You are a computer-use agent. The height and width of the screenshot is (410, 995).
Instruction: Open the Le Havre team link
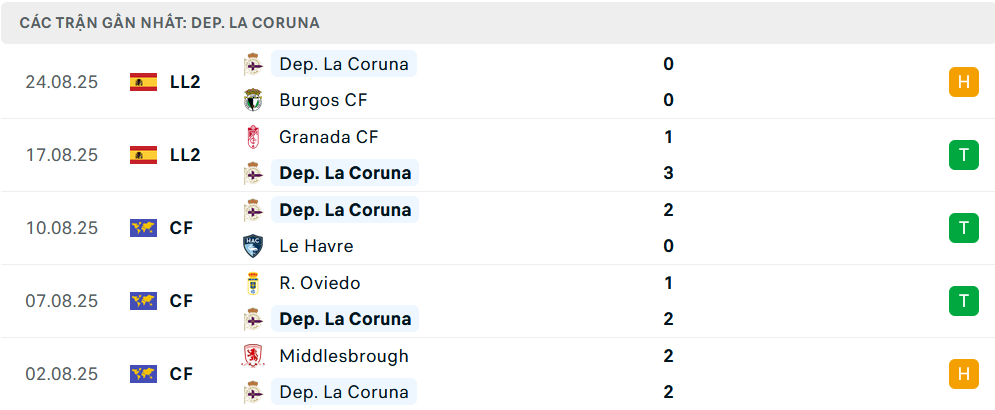coord(316,246)
